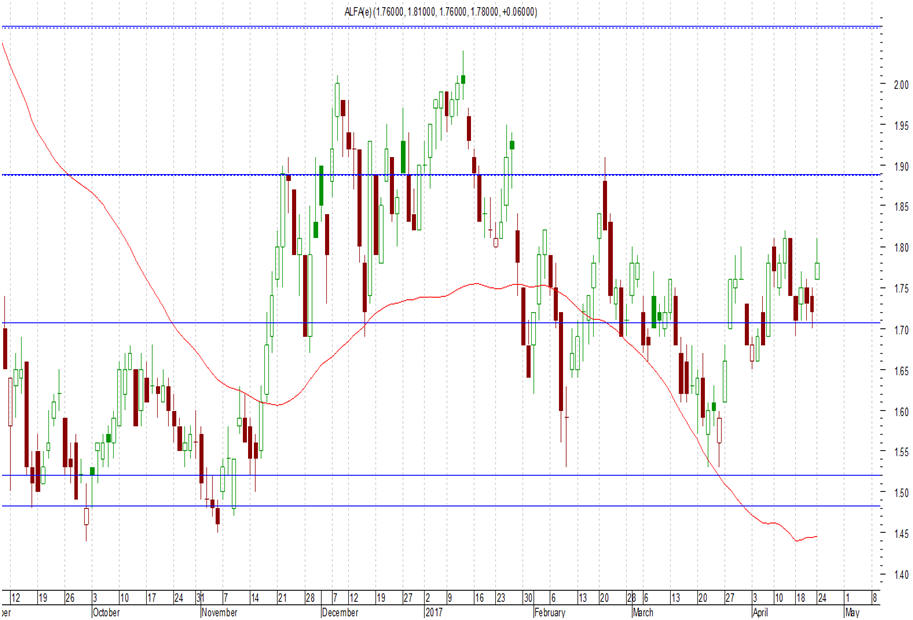Click the ALFA(e) chart title text

tap(440, 12)
